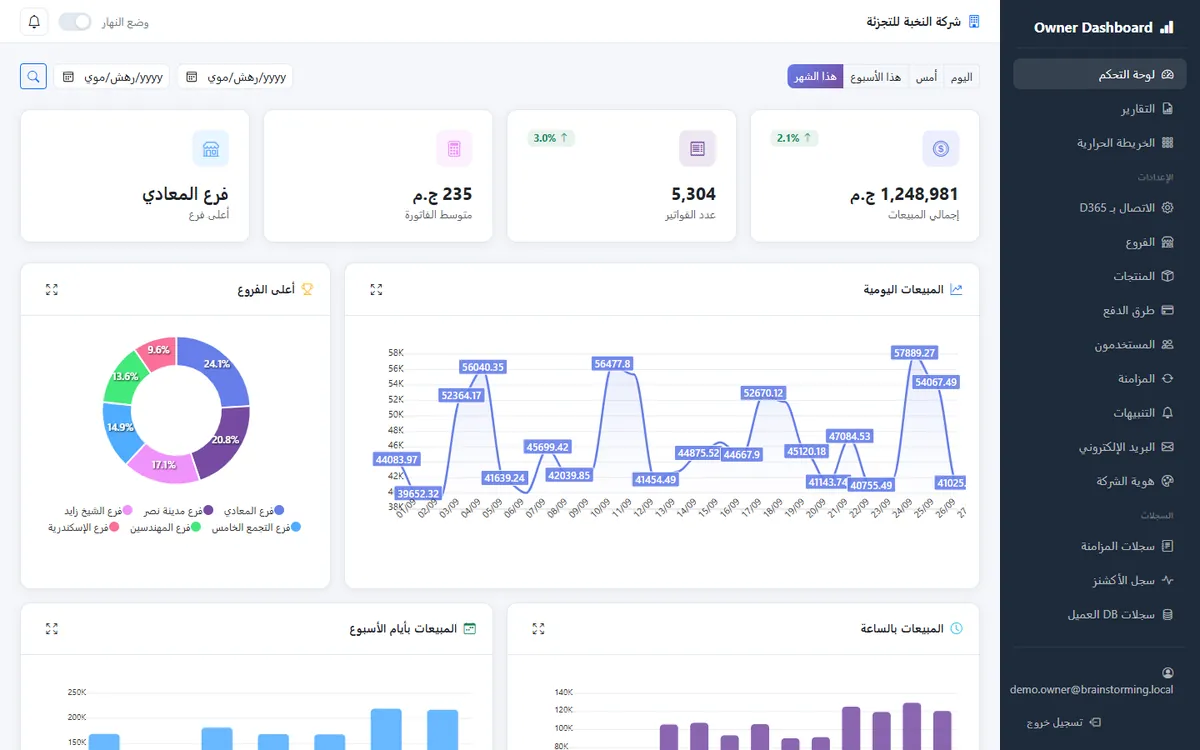Toggle فرع الإسكندرية legend entry
This screenshot has height=750, width=1200.
(84, 526)
